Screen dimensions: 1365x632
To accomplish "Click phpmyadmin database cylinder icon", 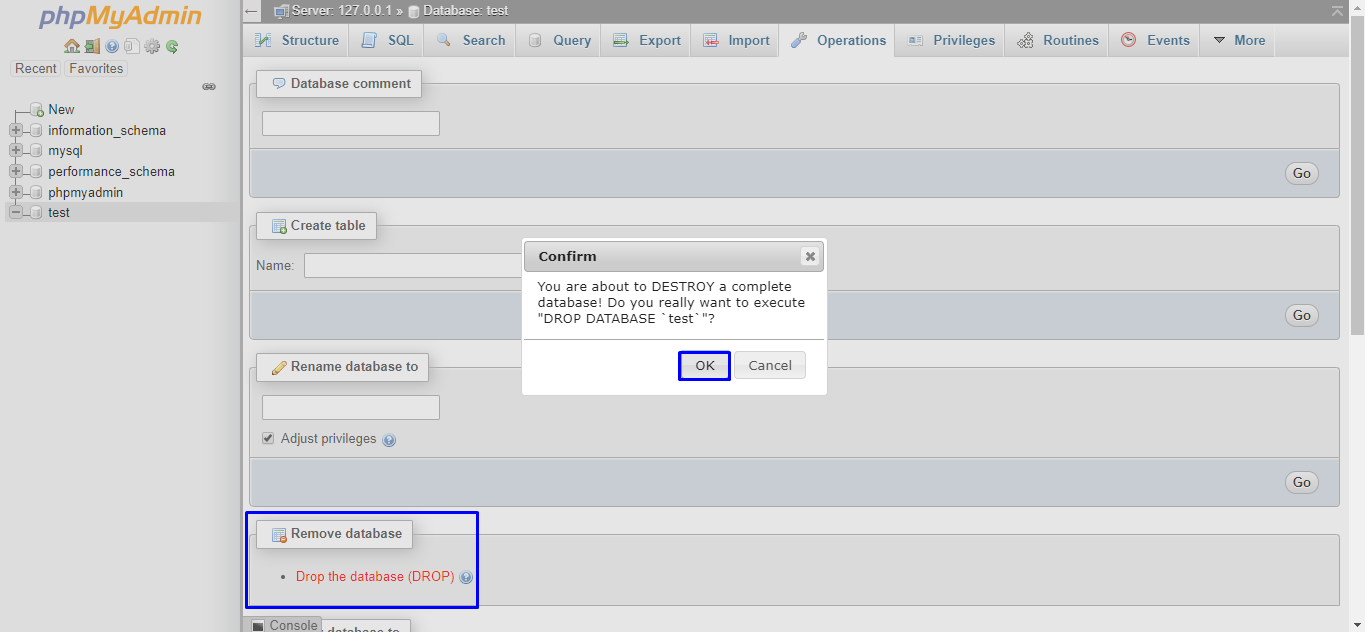I will coord(37,193).
